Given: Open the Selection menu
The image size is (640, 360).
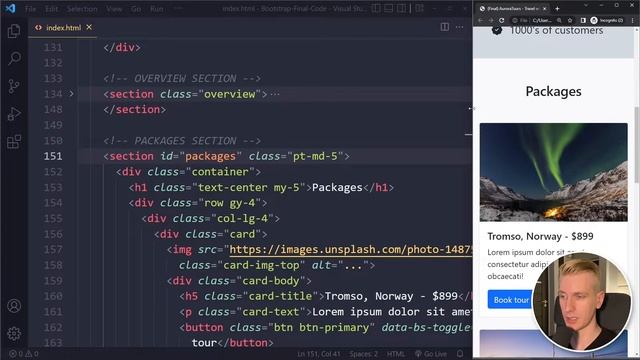Looking at the screenshot, I should pyautogui.click(x=82, y=9).
